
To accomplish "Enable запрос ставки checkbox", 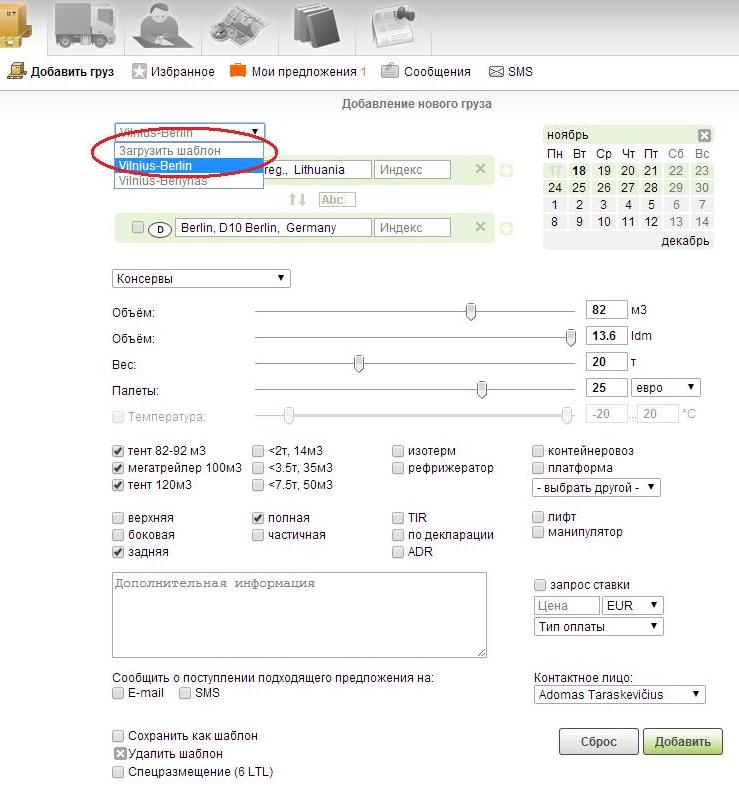I will pyautogui.click(x=540, y=585).
